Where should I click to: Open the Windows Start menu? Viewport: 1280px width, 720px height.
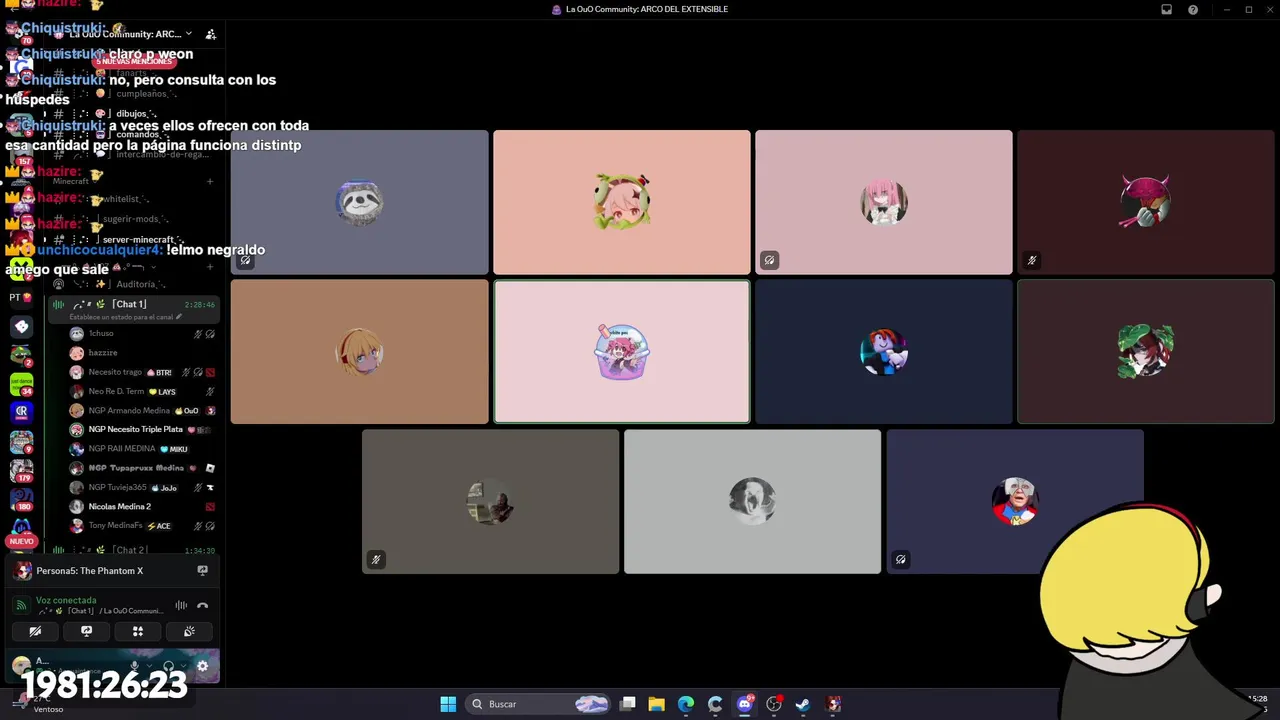tap(448, 704)
